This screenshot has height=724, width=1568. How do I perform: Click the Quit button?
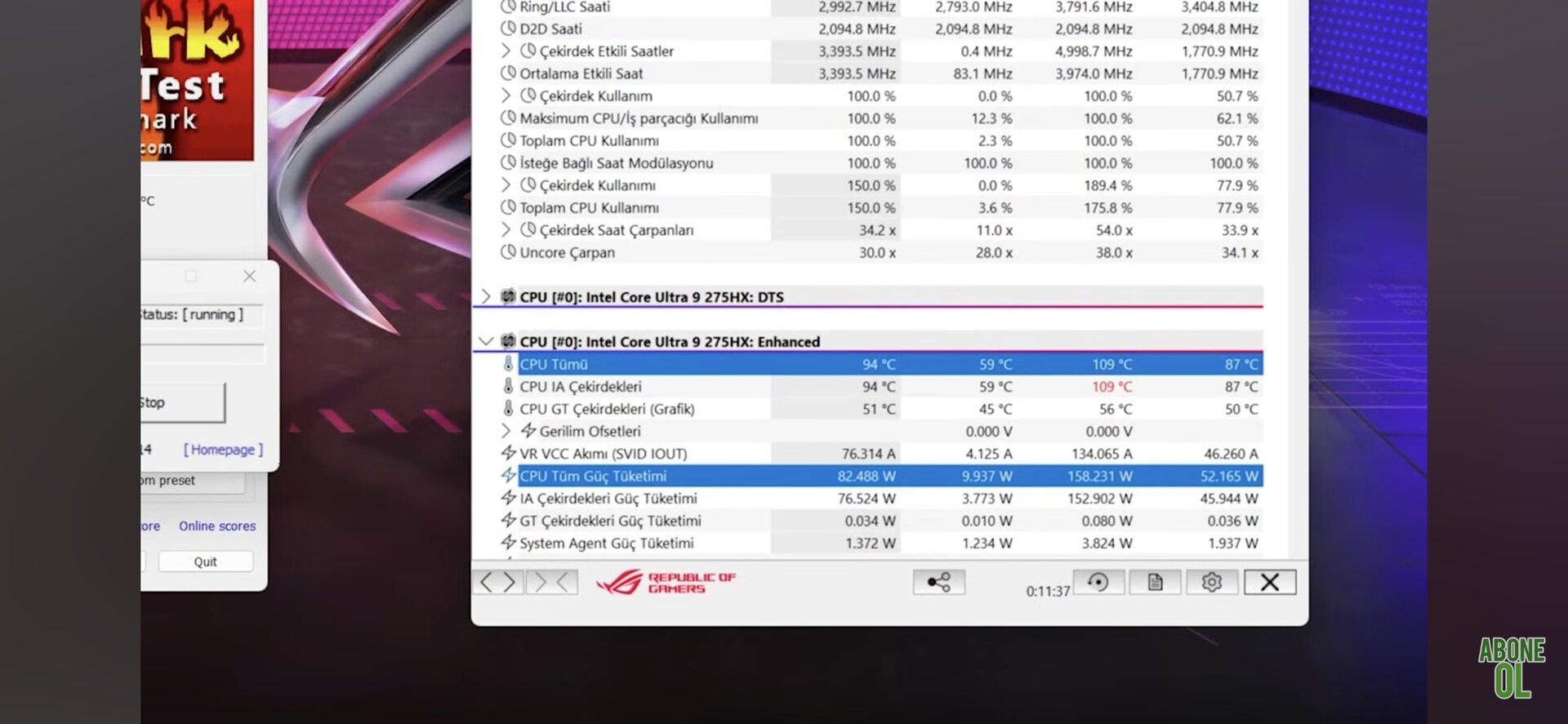pos(206,562)
